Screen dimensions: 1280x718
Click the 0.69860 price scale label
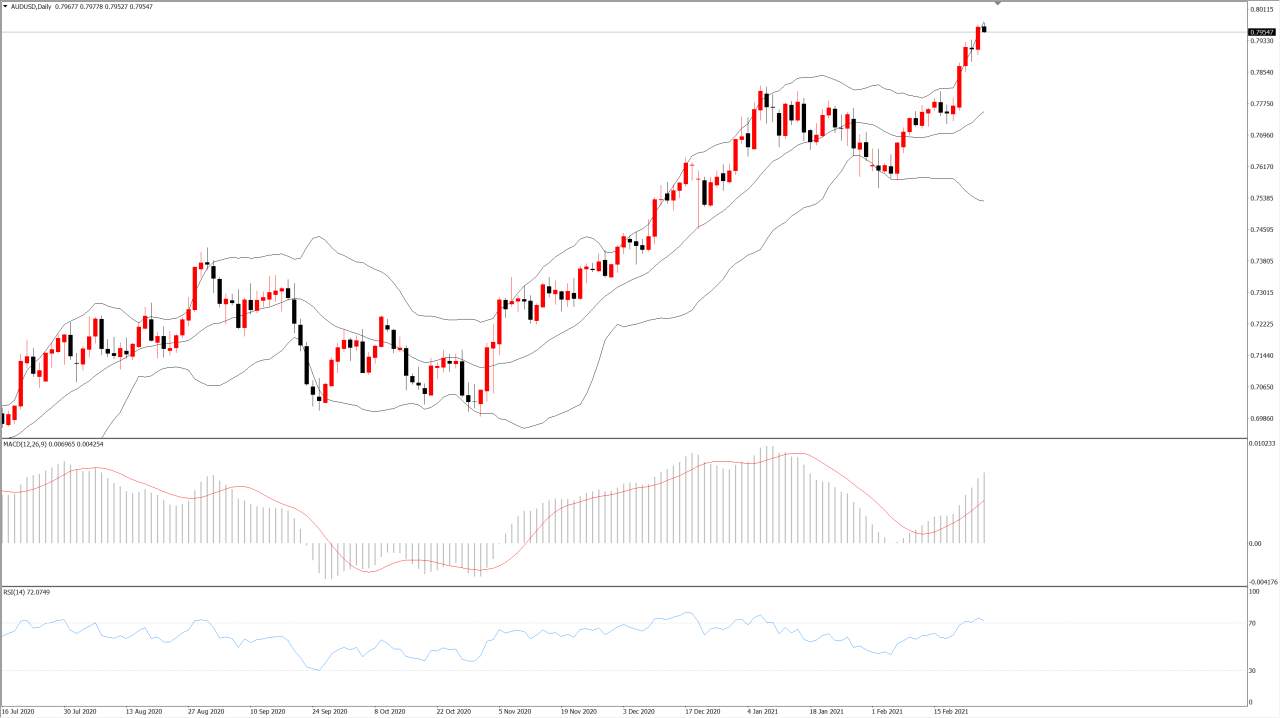point(1262,419)
